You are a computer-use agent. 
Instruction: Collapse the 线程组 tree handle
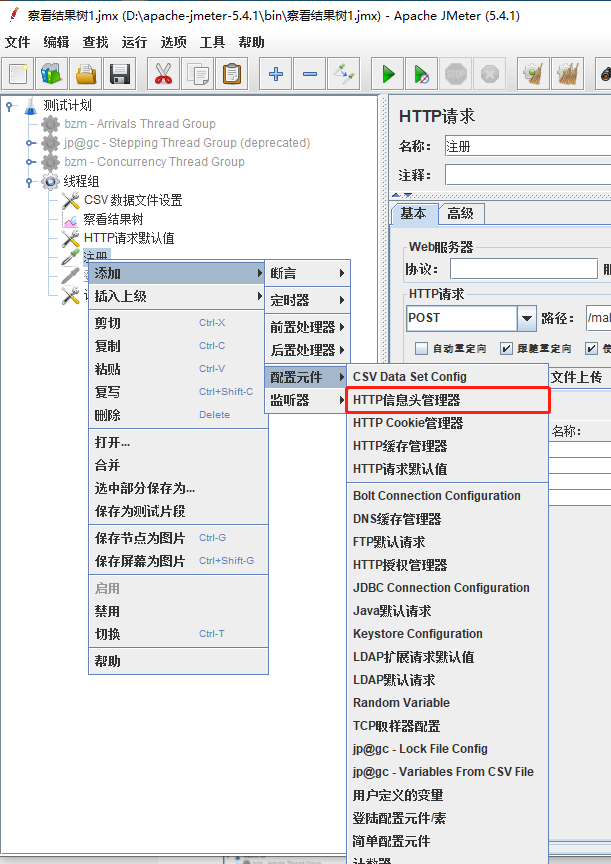click(30, 181)
